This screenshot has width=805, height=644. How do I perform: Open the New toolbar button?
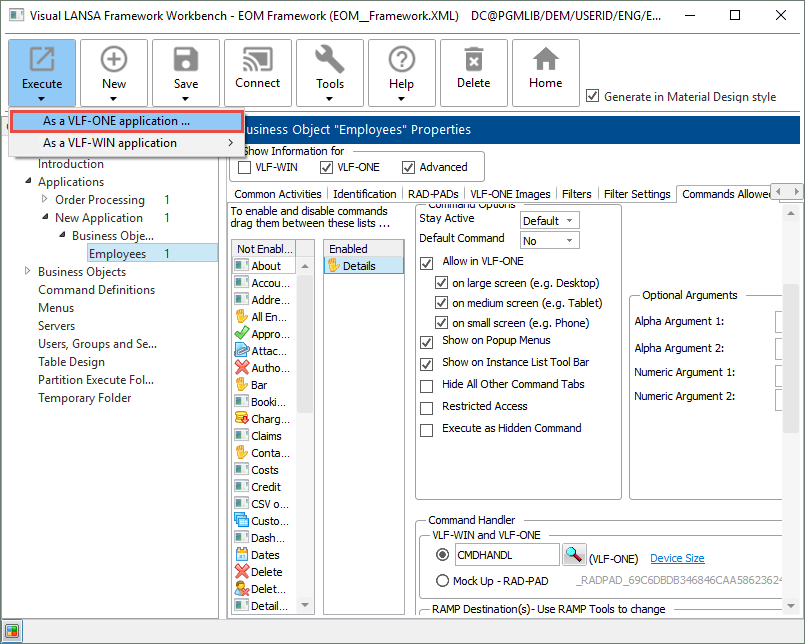(113, 72)
